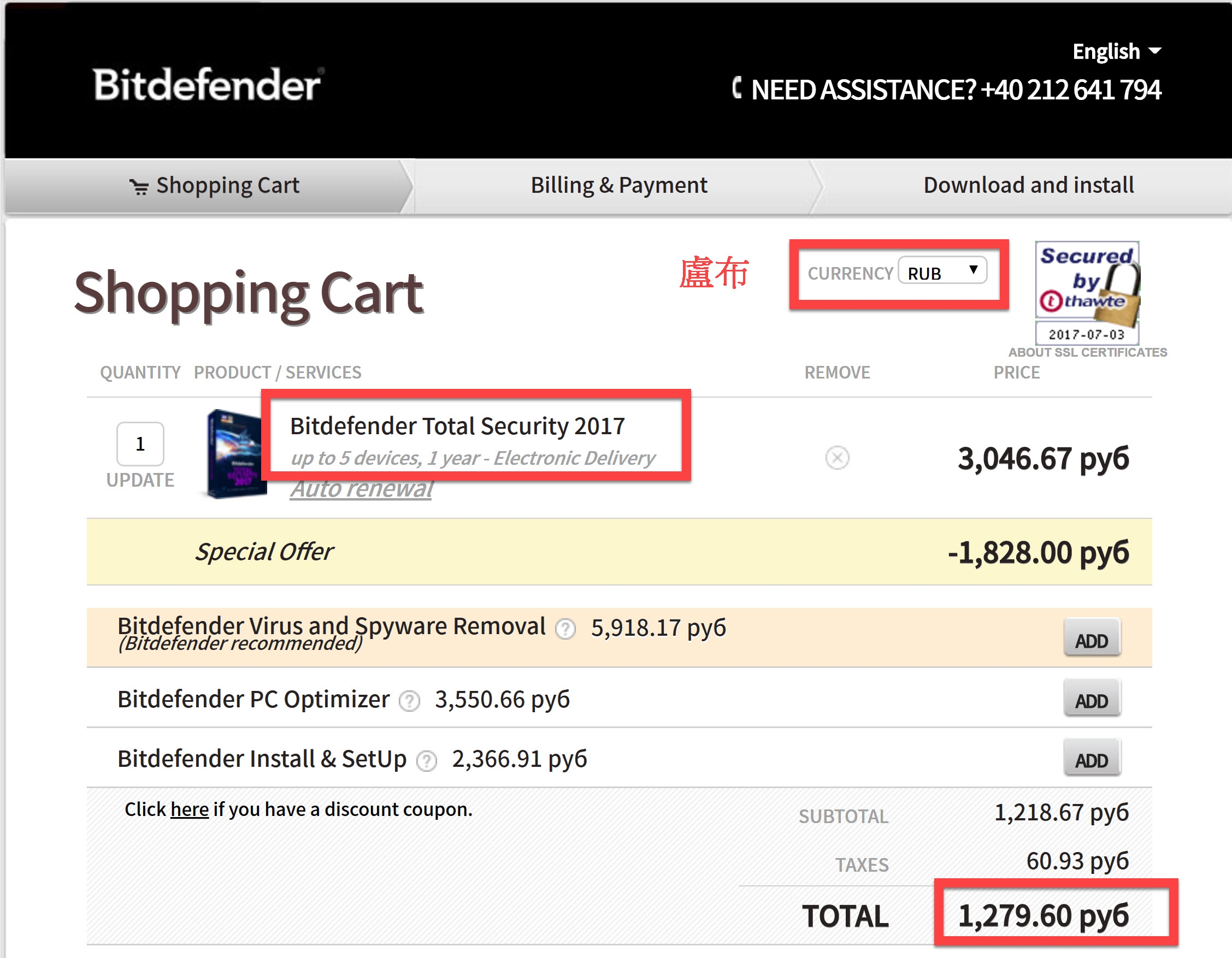Add Bitdefender PC Optimizer to cart
The height and width of the screenshot is (958, 1232).
(1092, 700)
